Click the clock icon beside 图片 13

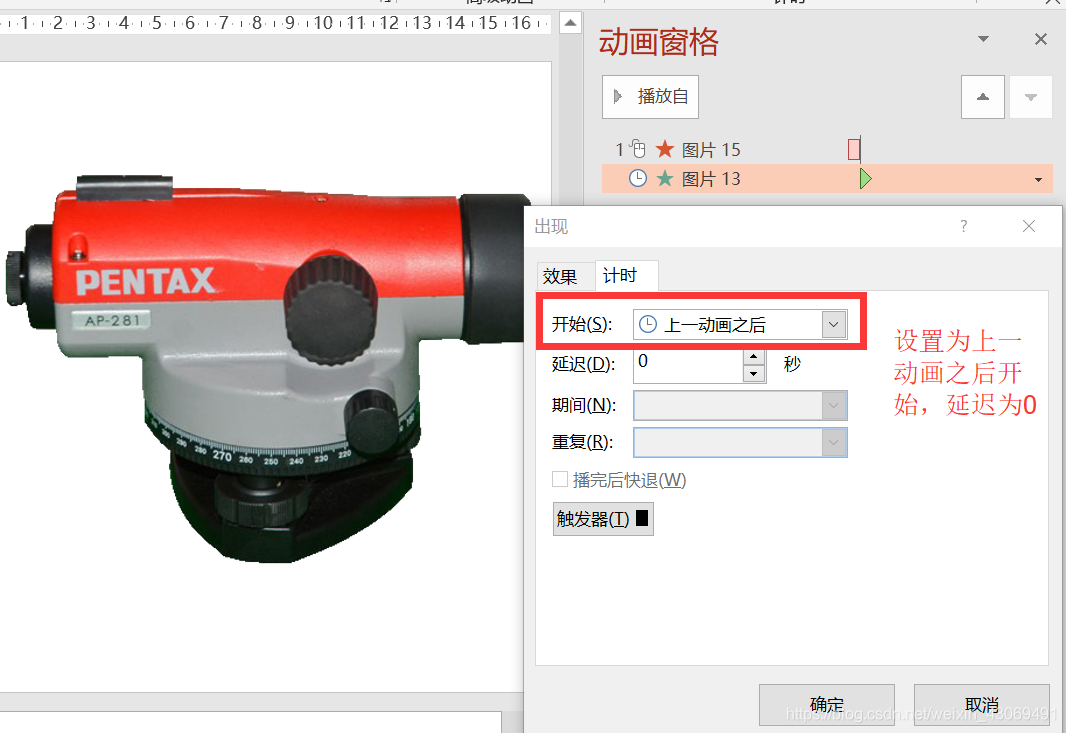637,179
